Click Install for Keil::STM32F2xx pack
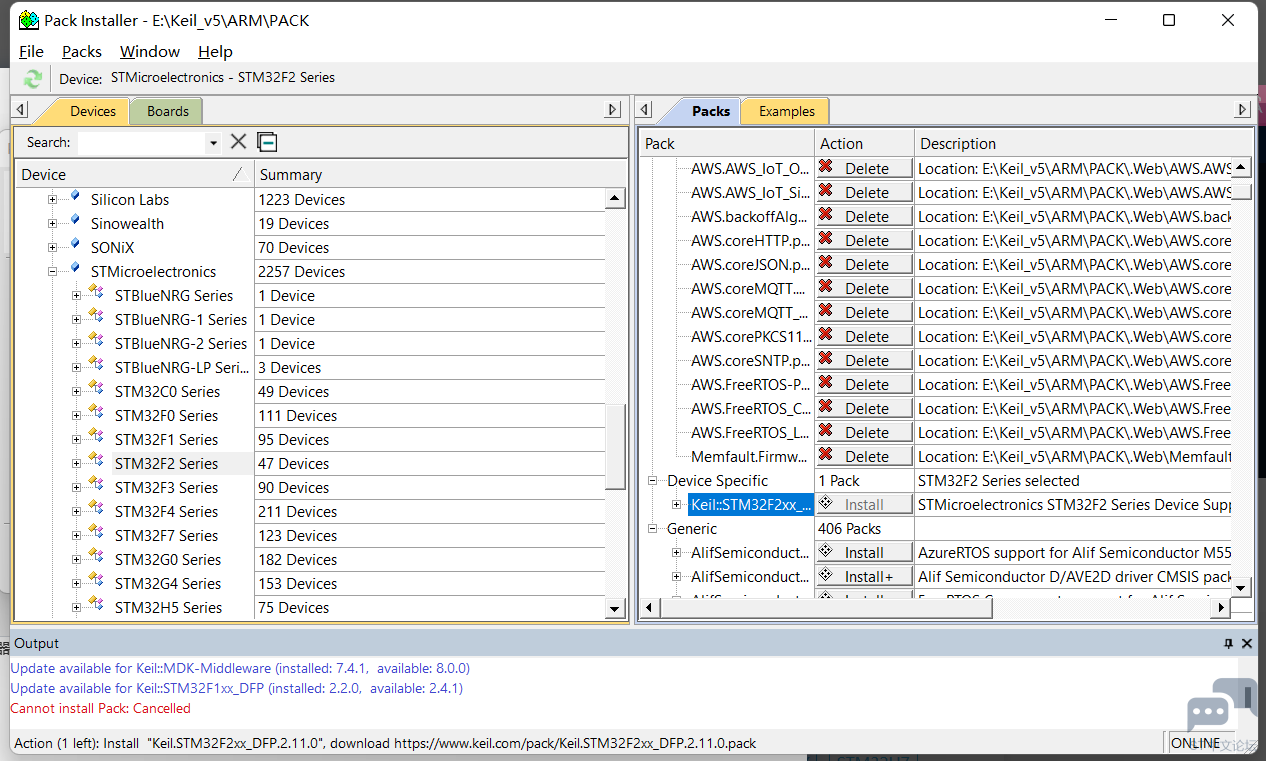The height and width of the screenshot is (761, 1266). 865,505
